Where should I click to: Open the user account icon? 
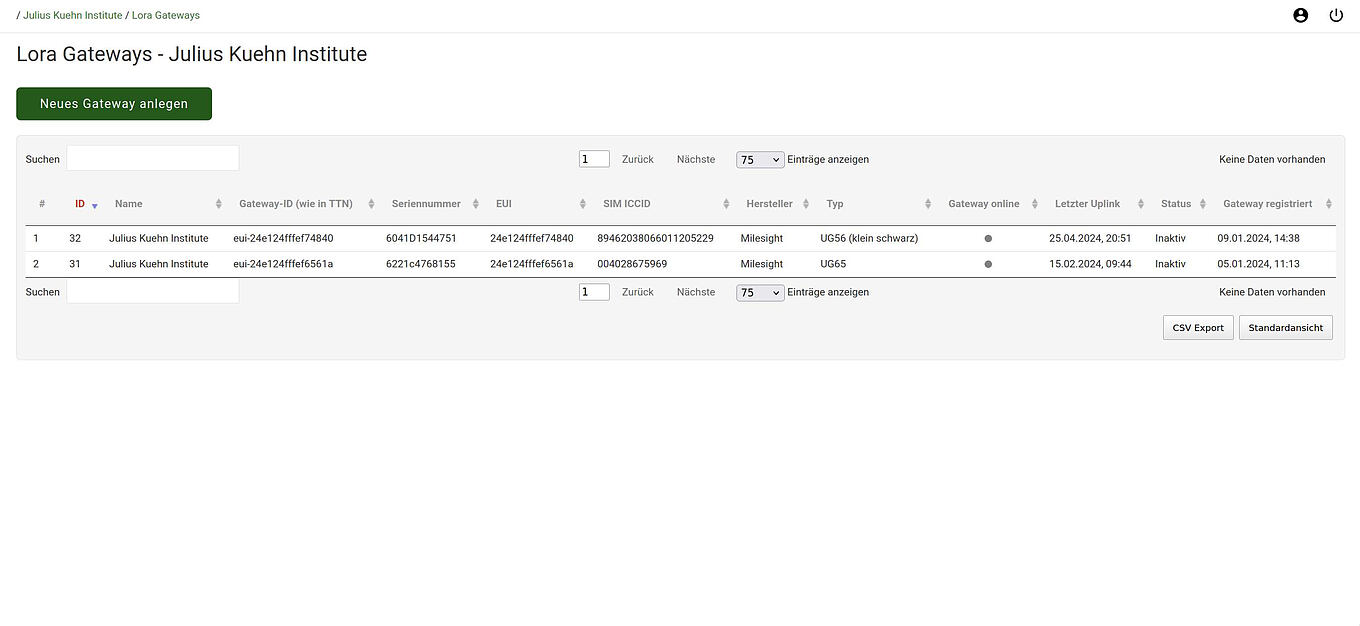[1300, 15]
